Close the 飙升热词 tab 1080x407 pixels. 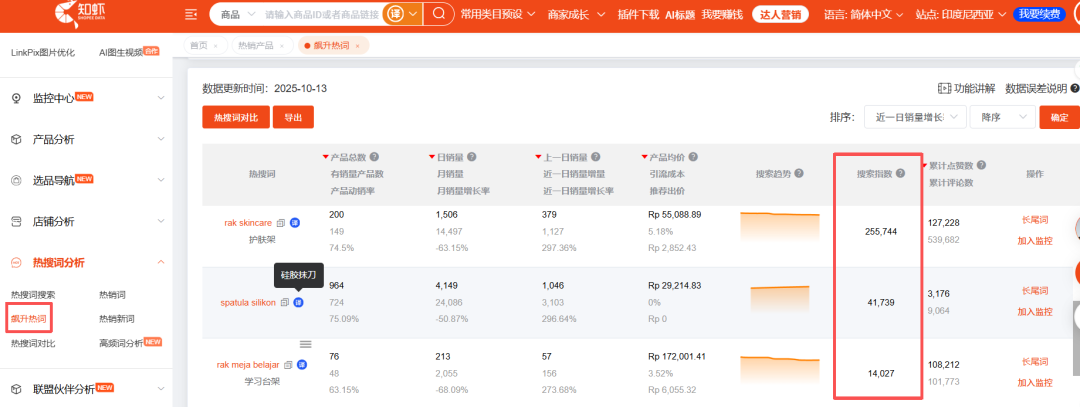(357, 45)
